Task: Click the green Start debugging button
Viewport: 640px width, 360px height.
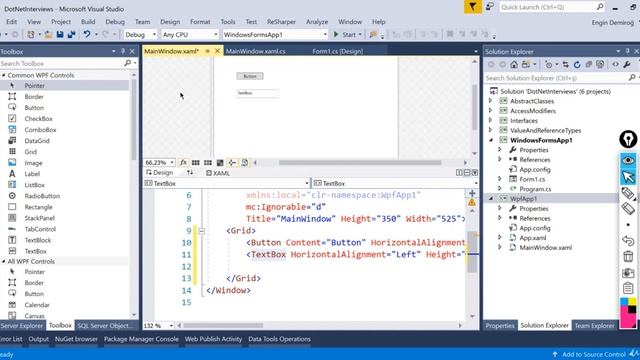Action: point(345,35)
